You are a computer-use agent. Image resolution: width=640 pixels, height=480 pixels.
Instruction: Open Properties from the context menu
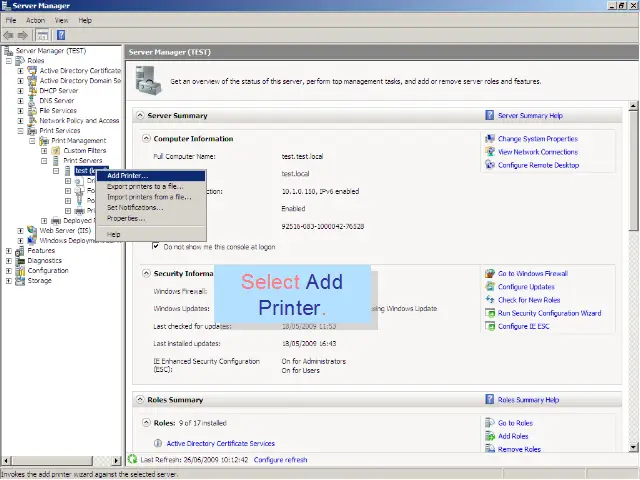pos(151,218)
